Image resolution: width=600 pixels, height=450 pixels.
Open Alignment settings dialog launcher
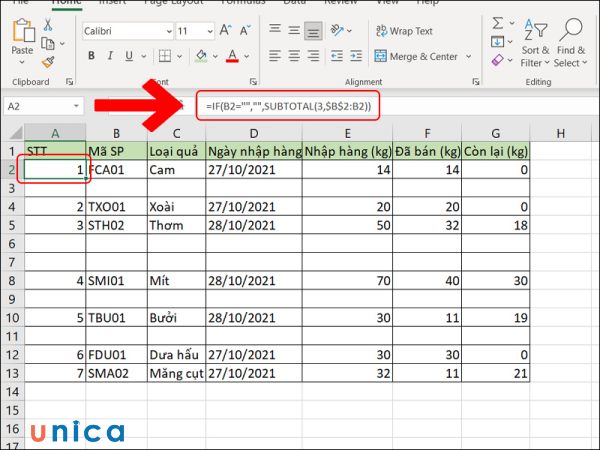tap(476, 82)
